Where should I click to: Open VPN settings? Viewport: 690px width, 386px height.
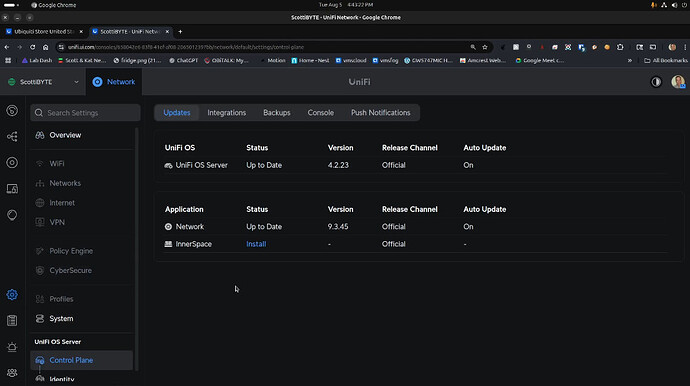pyautogui.click(x=57, y=222)
